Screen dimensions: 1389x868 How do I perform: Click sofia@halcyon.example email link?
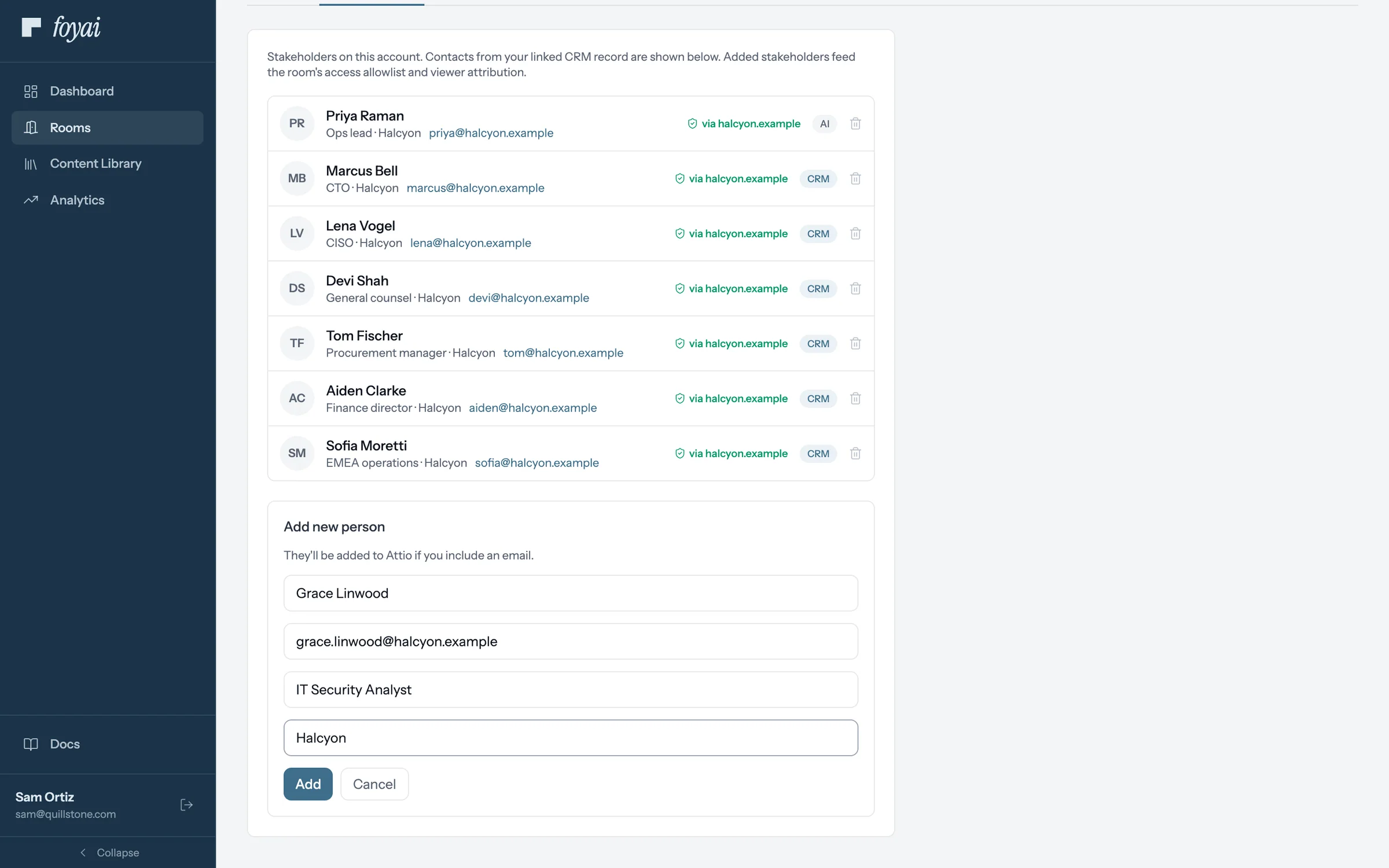[x=537, y=463]
